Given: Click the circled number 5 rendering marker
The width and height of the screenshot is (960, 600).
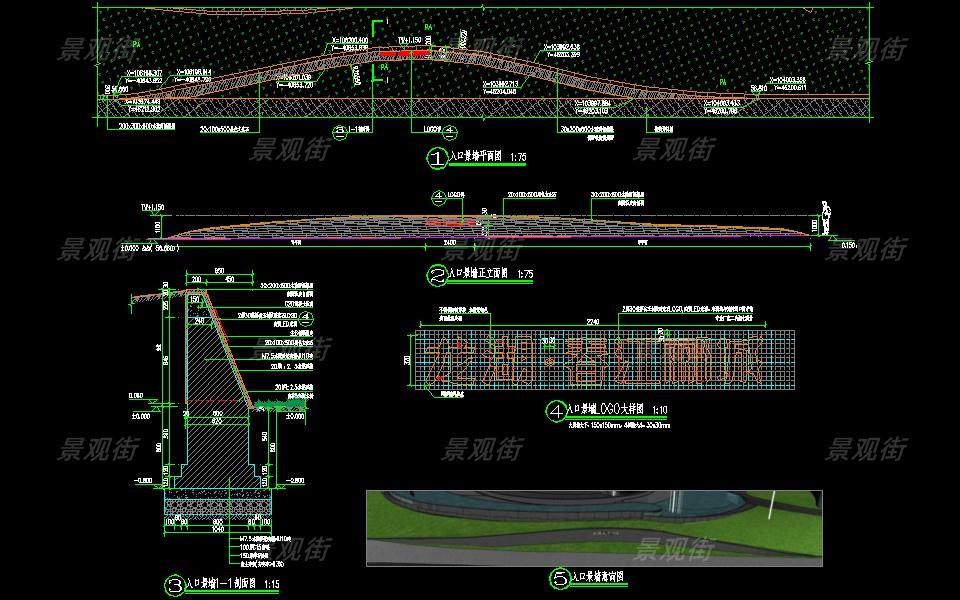Looking at the screenshot, I should click(x=560, y=578).
